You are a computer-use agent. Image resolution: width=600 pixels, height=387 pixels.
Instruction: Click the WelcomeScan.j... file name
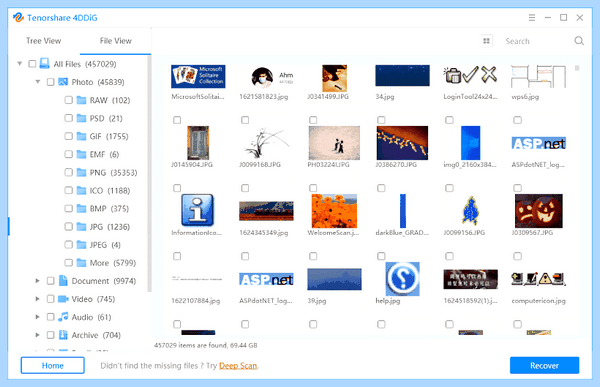coord(333,233)
